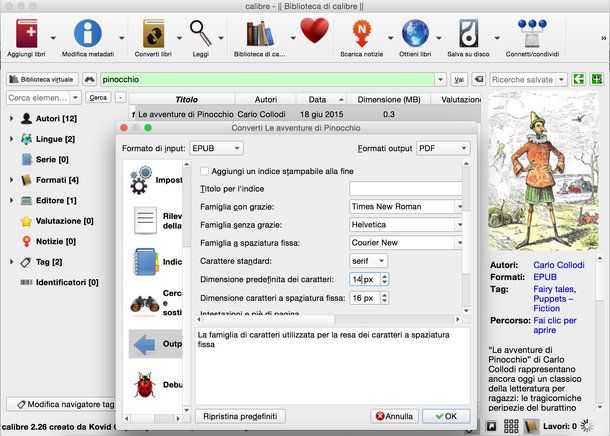Click the red heart donate icon

click(315, 31)
